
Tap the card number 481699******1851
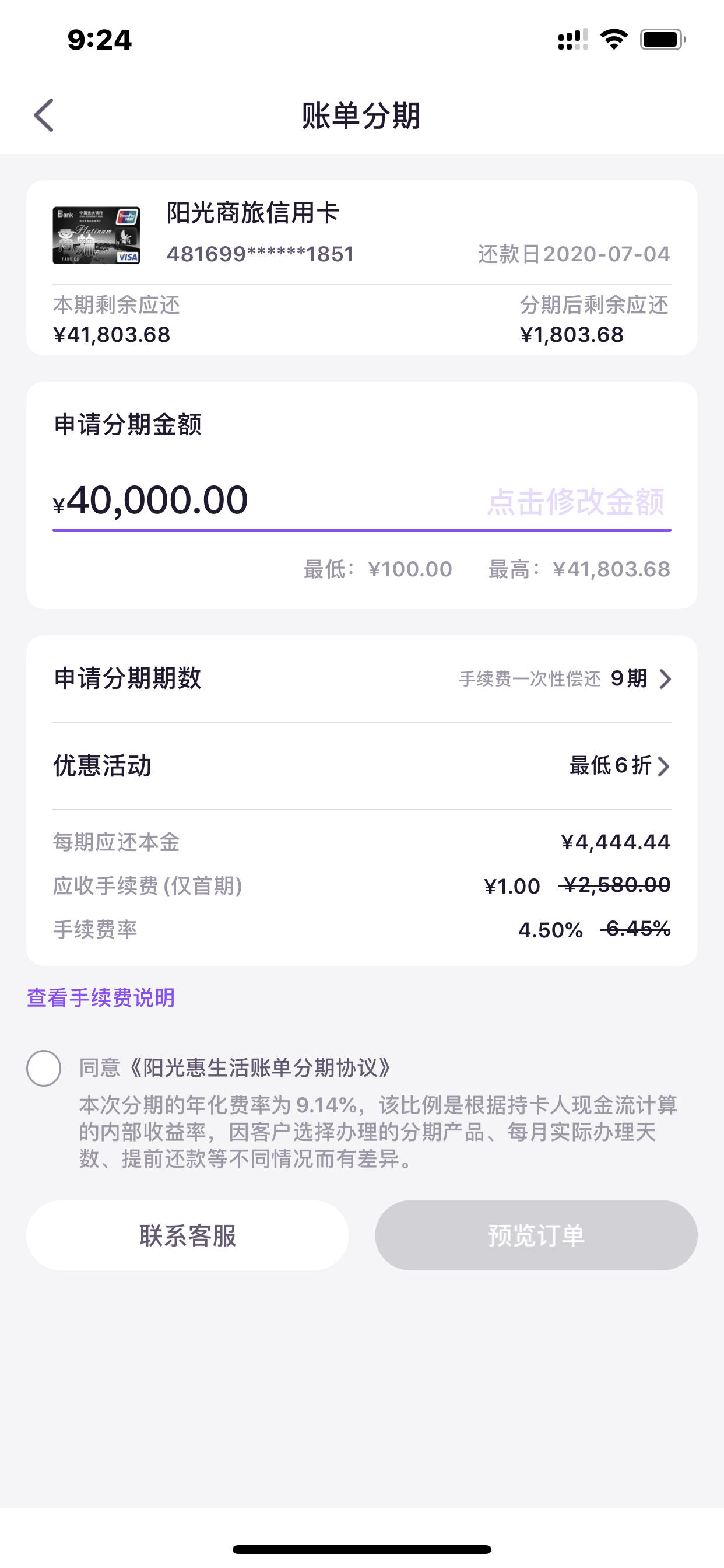(x=261, y=254)
